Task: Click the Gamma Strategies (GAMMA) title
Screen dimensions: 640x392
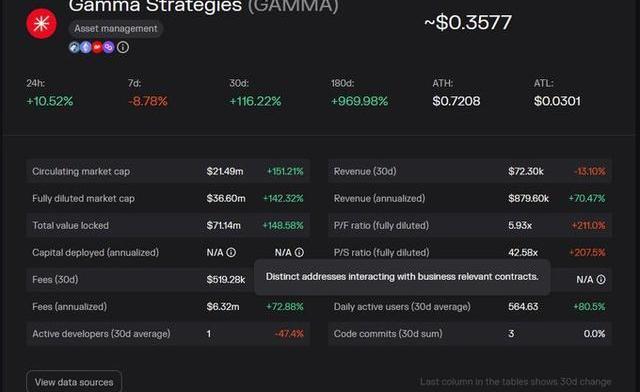Action: pos(204,7)
